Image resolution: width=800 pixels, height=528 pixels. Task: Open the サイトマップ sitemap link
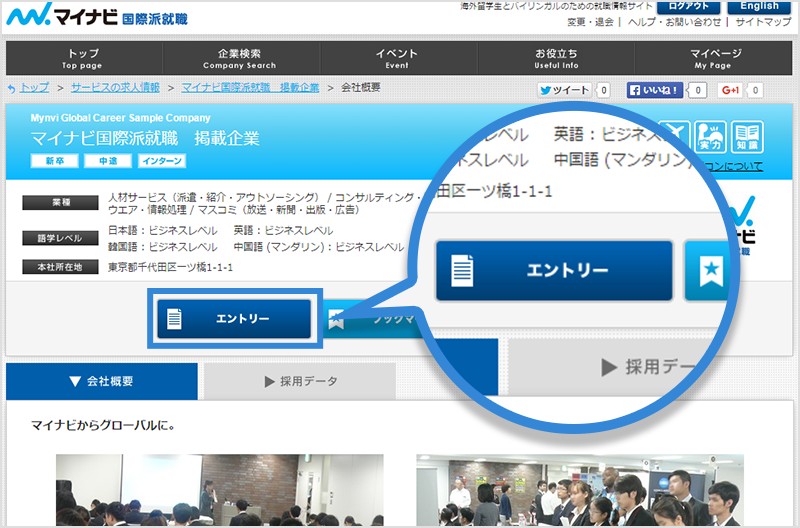[763, 22]
